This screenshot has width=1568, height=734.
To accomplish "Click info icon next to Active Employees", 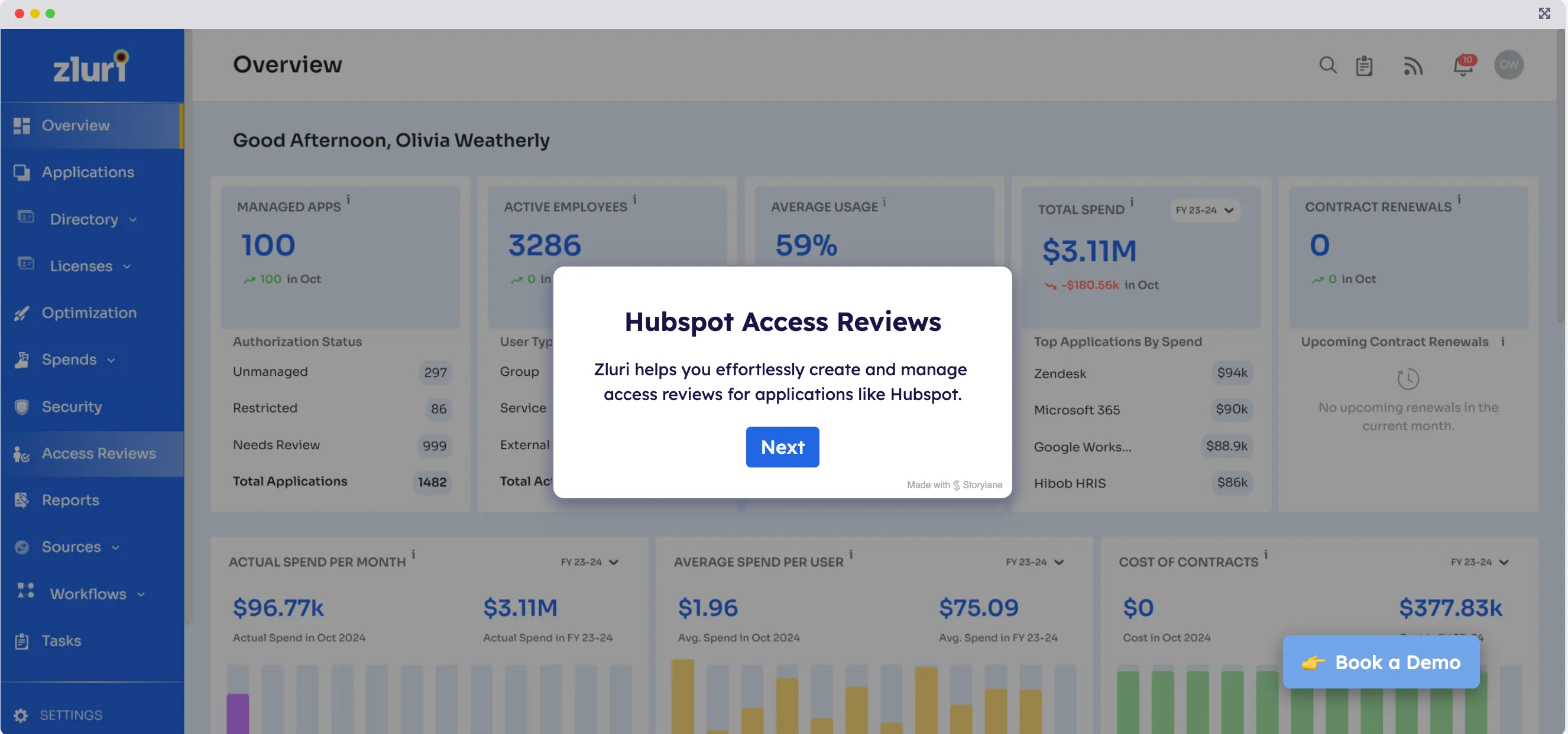I will [634, 199].
